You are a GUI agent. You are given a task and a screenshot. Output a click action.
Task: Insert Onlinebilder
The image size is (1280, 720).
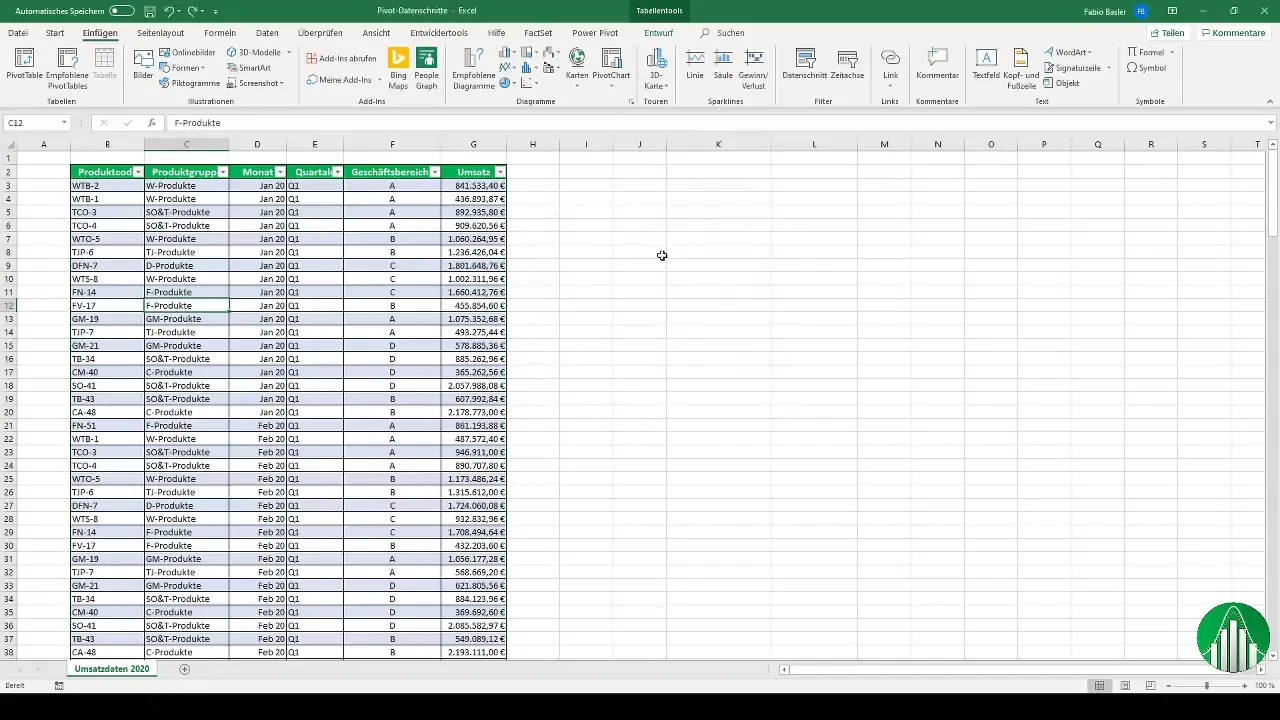coord(187,52)
